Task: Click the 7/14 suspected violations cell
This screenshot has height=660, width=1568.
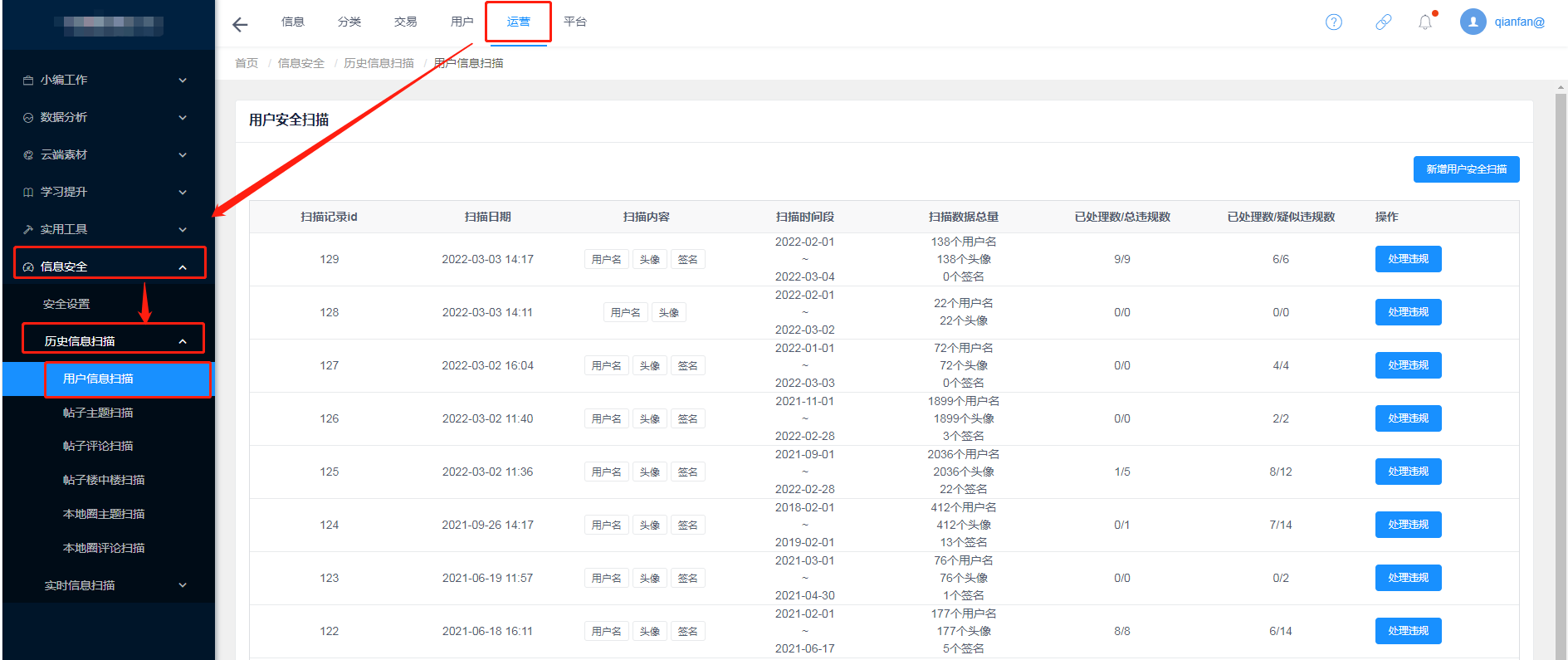Action: click(x=1281, y=525)
